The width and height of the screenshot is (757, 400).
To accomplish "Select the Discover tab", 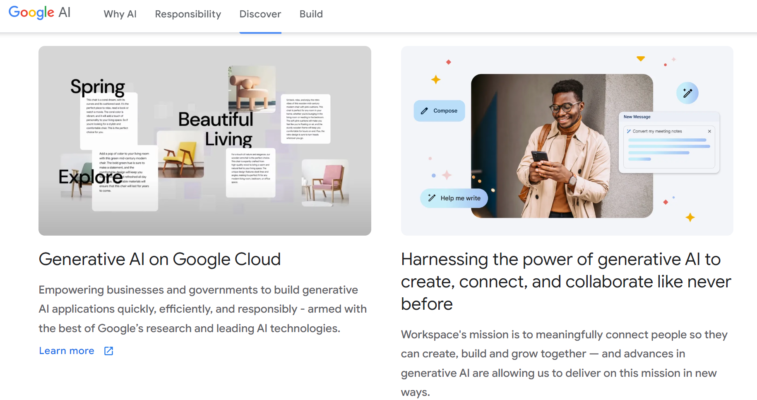I will tap(260, 14).
